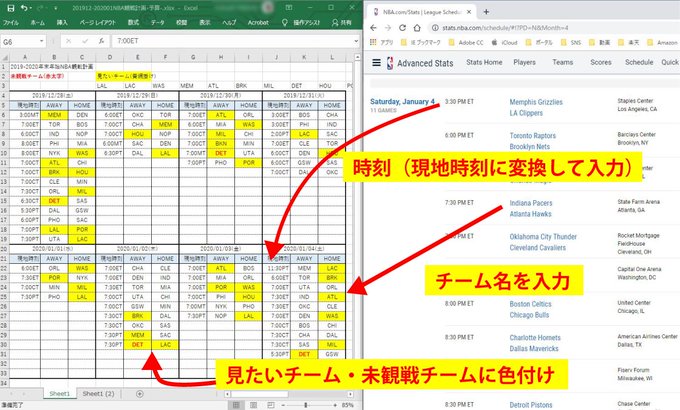Select row 6 header

pos(4,115)
